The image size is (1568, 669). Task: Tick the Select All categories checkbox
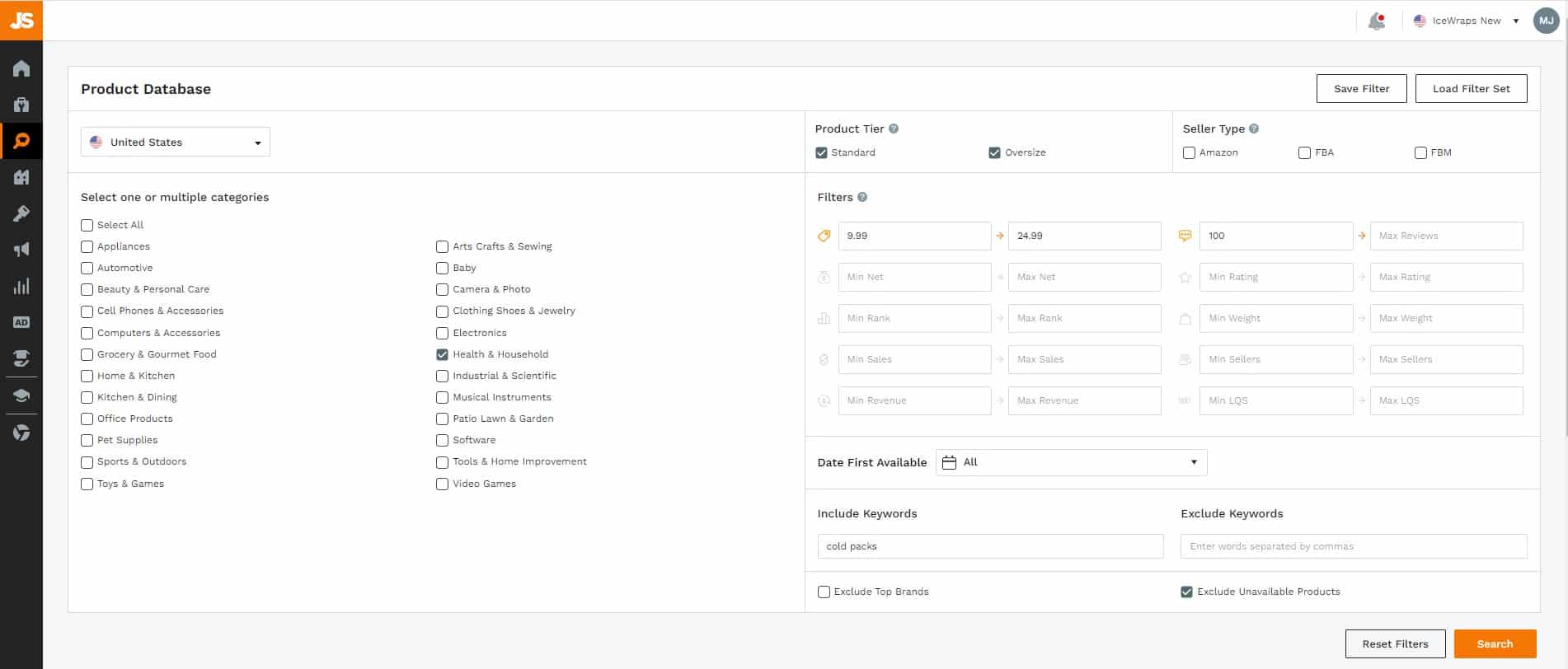[x=87, y=225]
